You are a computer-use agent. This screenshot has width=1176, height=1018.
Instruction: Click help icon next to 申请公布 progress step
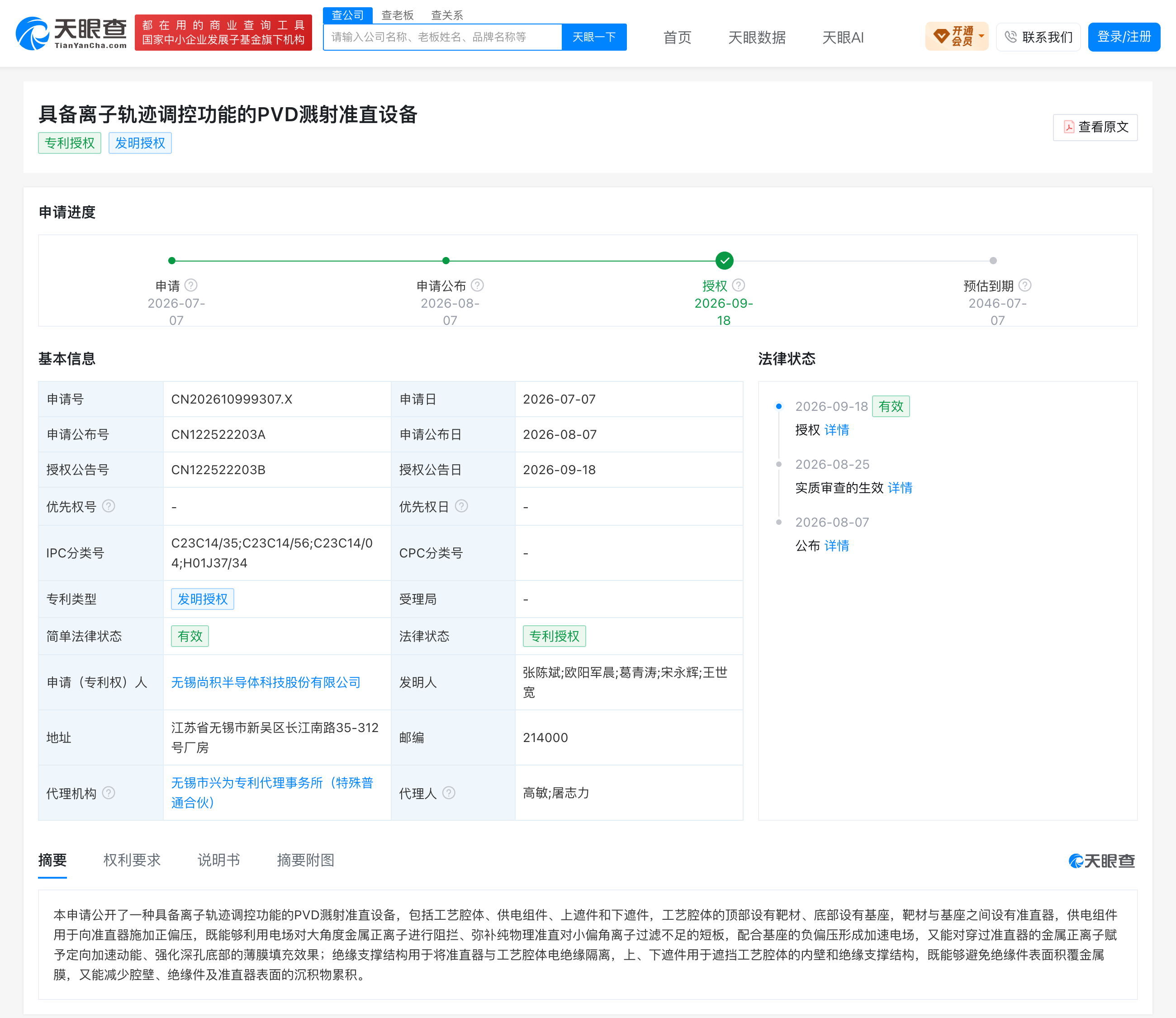tap(478, 285)
